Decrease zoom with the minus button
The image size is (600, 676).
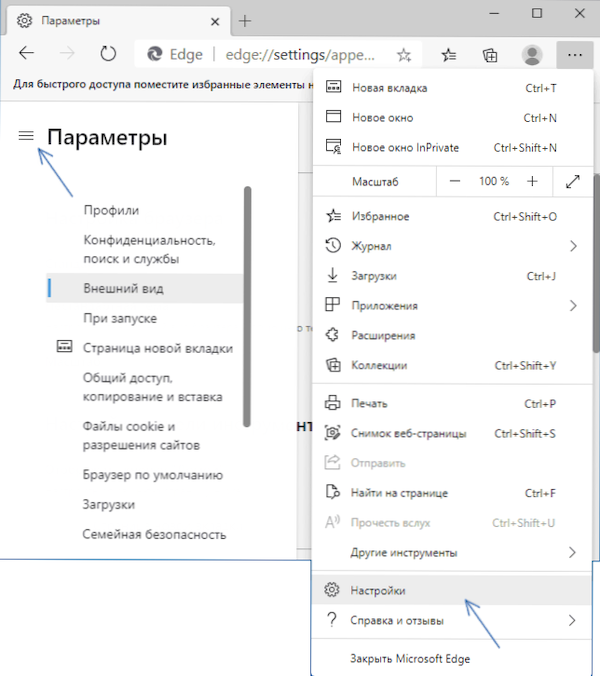pos(455,182)
